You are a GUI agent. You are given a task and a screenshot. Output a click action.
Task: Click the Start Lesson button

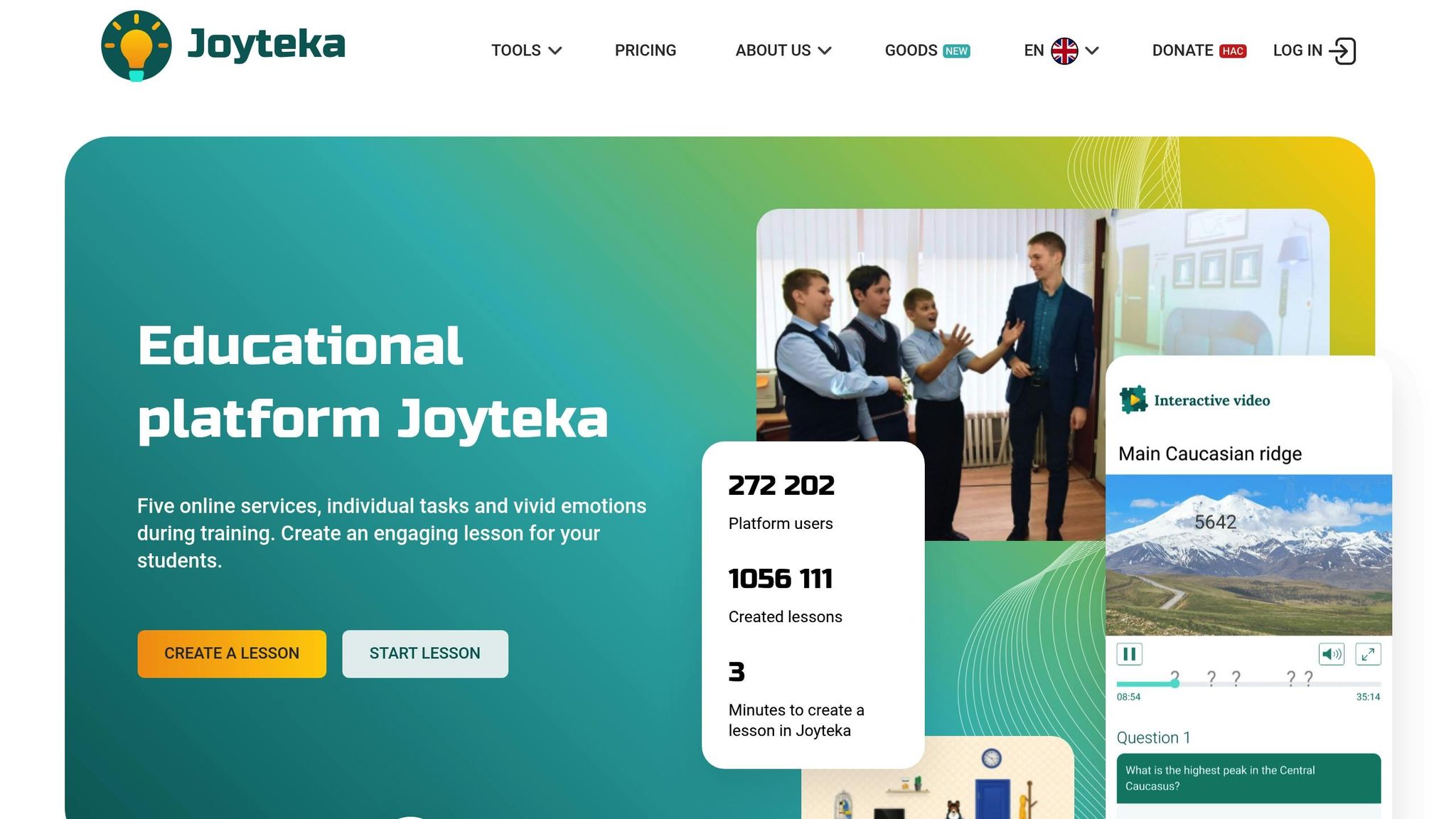pos(425,653)
